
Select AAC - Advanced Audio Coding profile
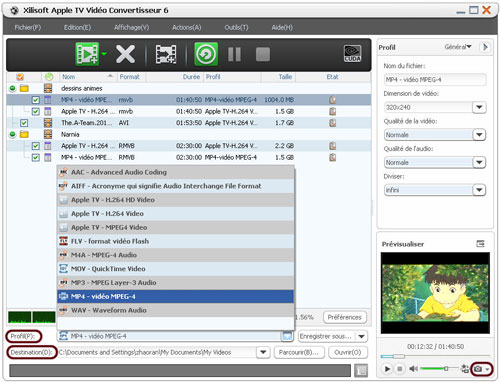[x=176, y=172]
